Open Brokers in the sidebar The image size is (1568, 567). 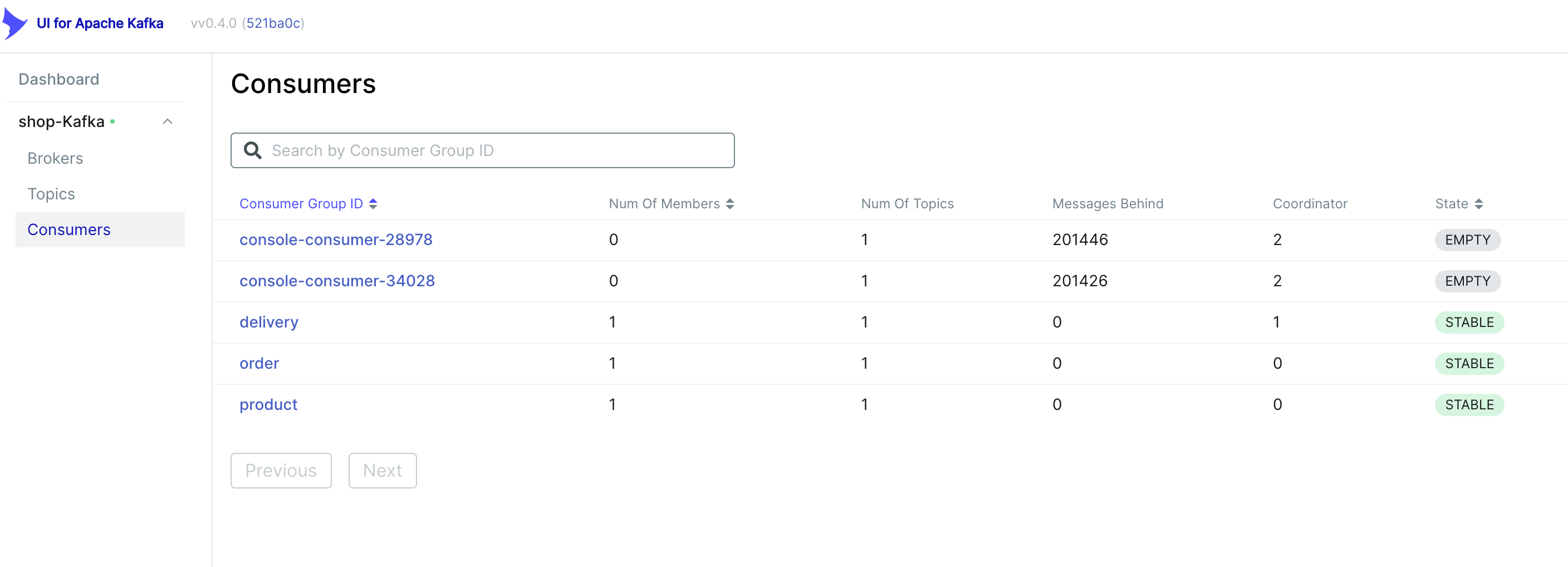pos(55,158)
